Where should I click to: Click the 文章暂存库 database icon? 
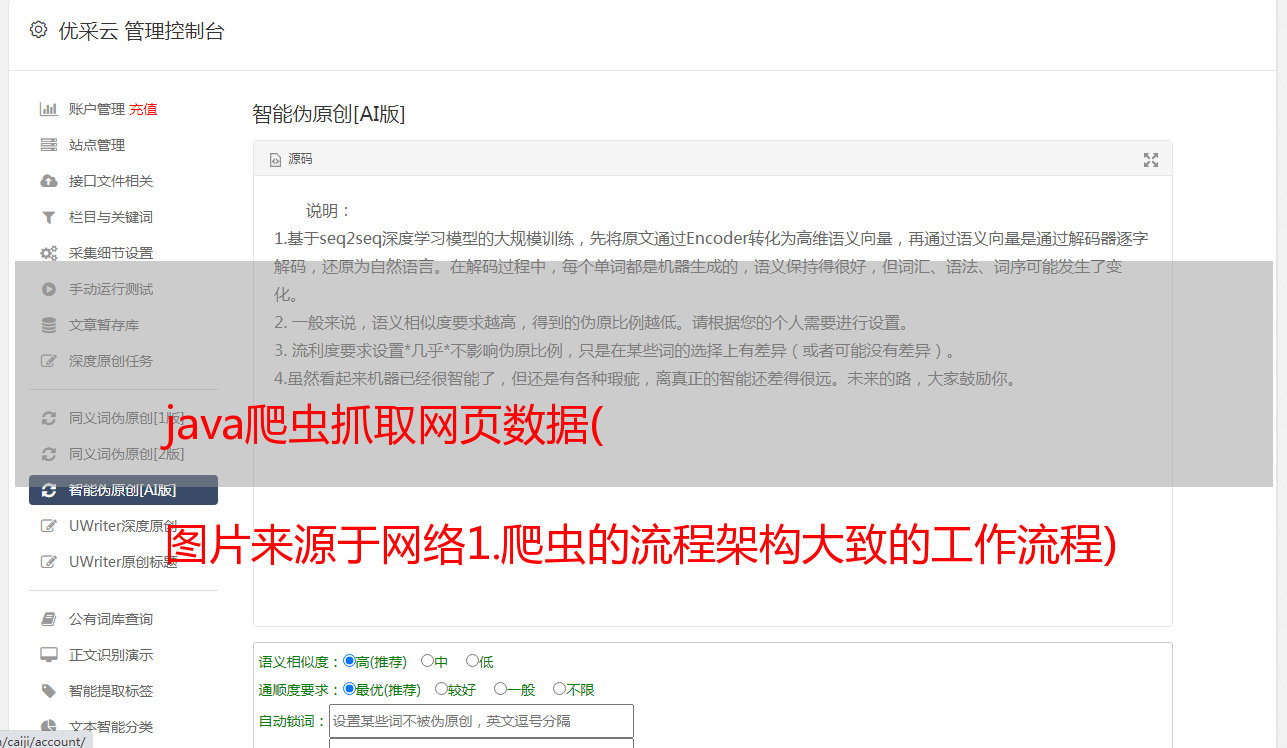[48, 325]
